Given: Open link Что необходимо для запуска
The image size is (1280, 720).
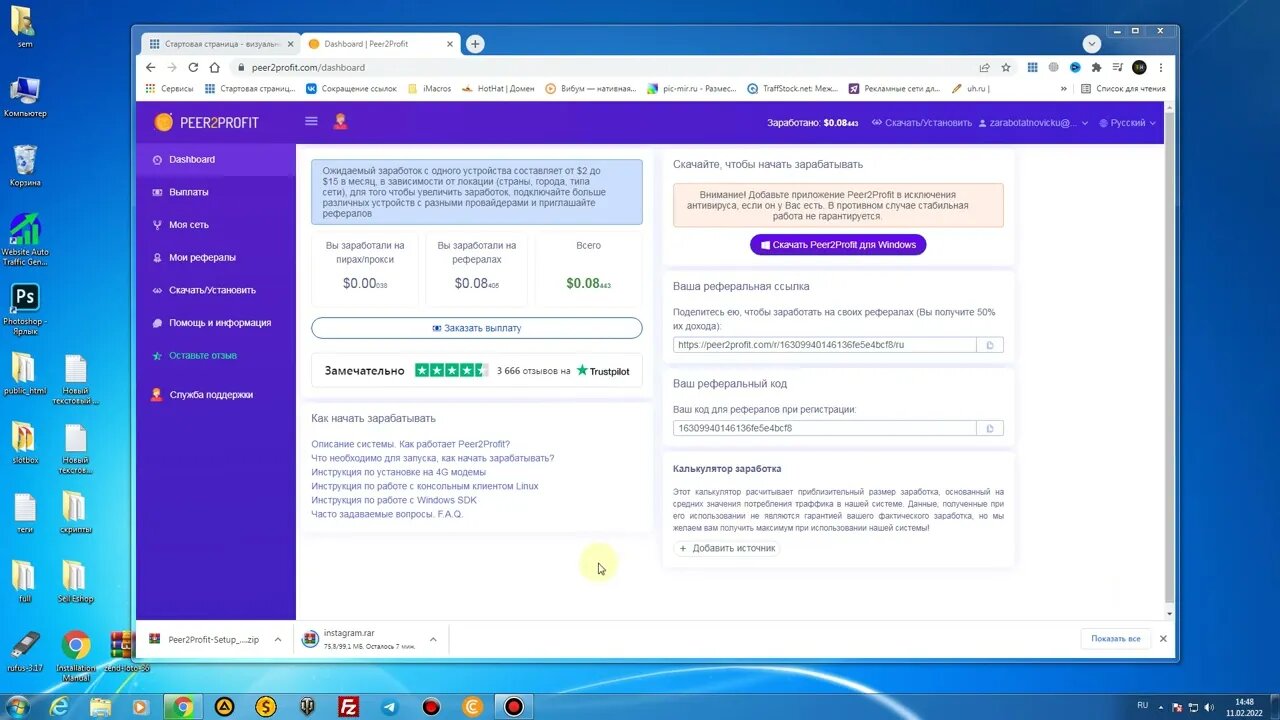Looking at the screenshot, I should tap(432, 458).
